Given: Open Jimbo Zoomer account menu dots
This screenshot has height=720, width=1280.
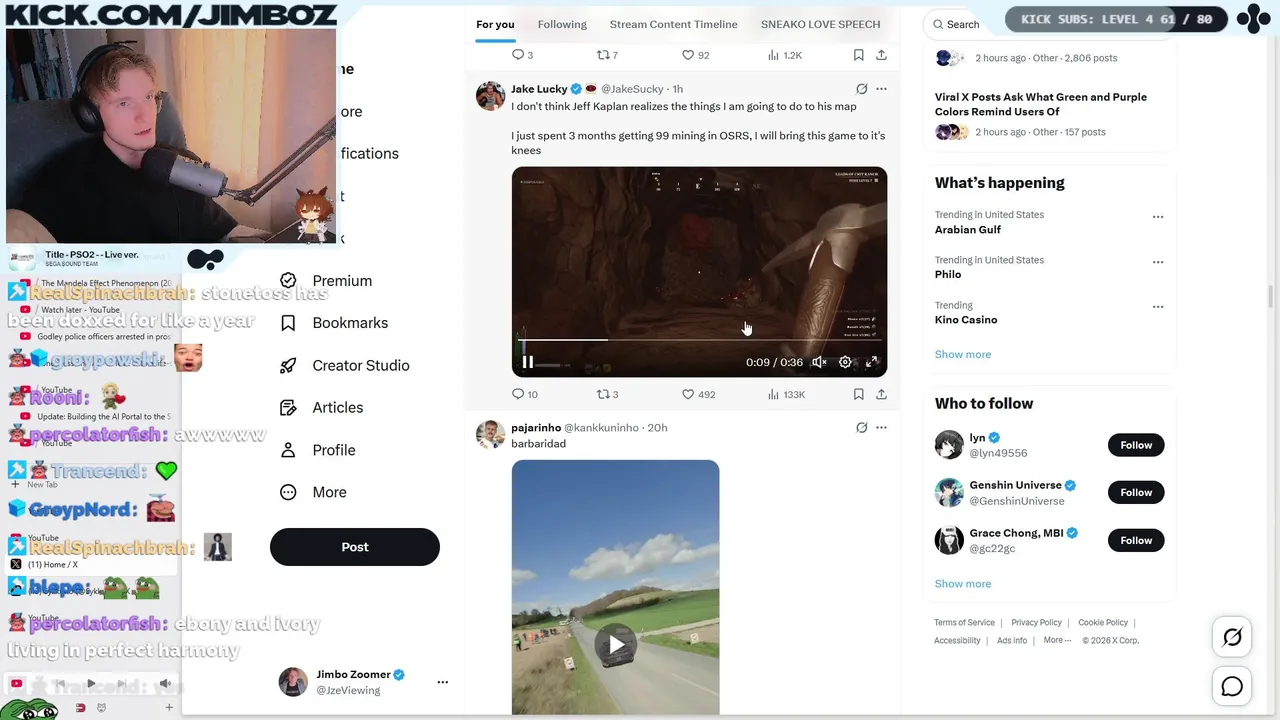Looking at the screenshot, I should point(442,682).
